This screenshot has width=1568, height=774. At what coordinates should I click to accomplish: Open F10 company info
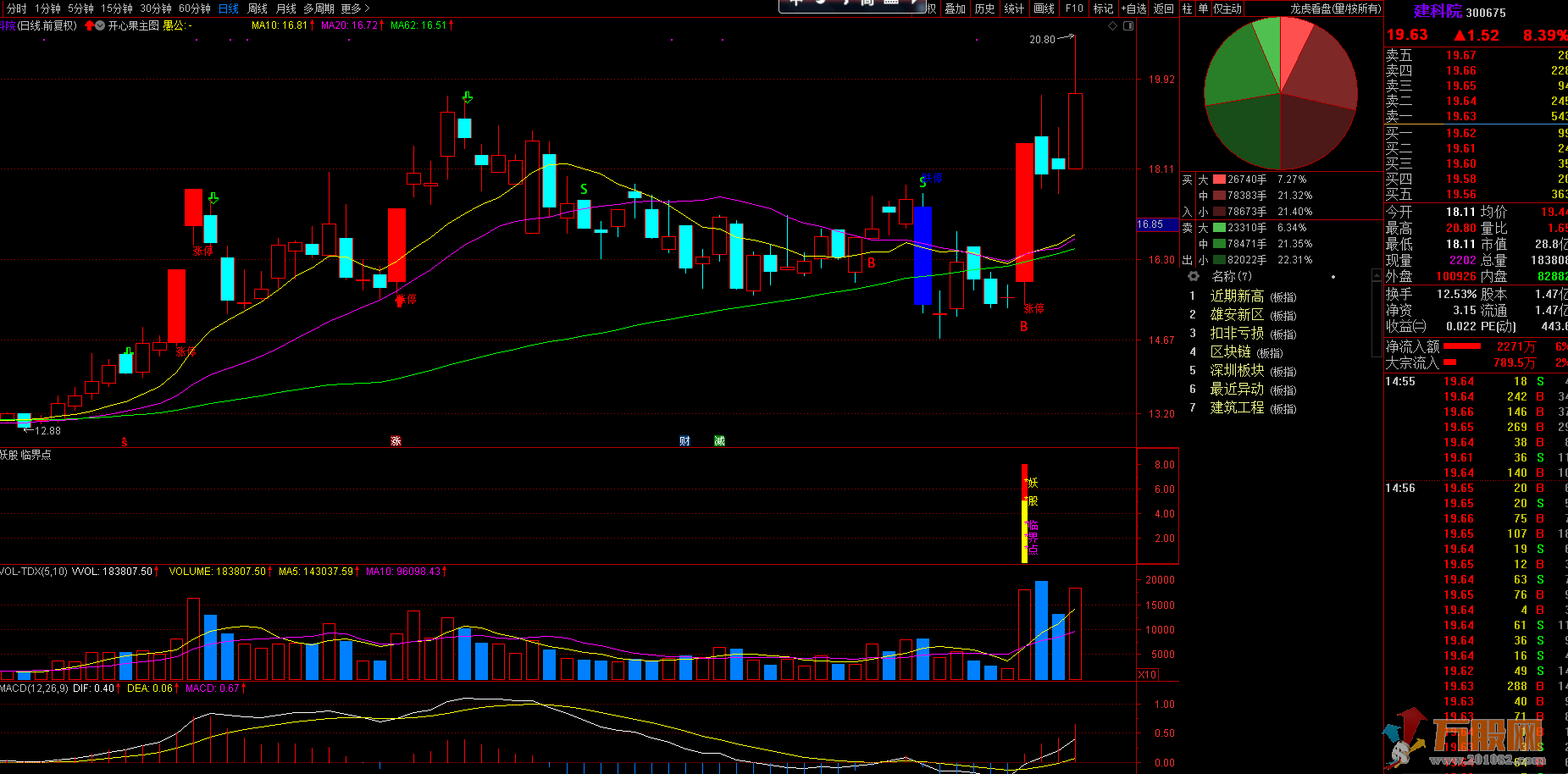coord(1074,8)
